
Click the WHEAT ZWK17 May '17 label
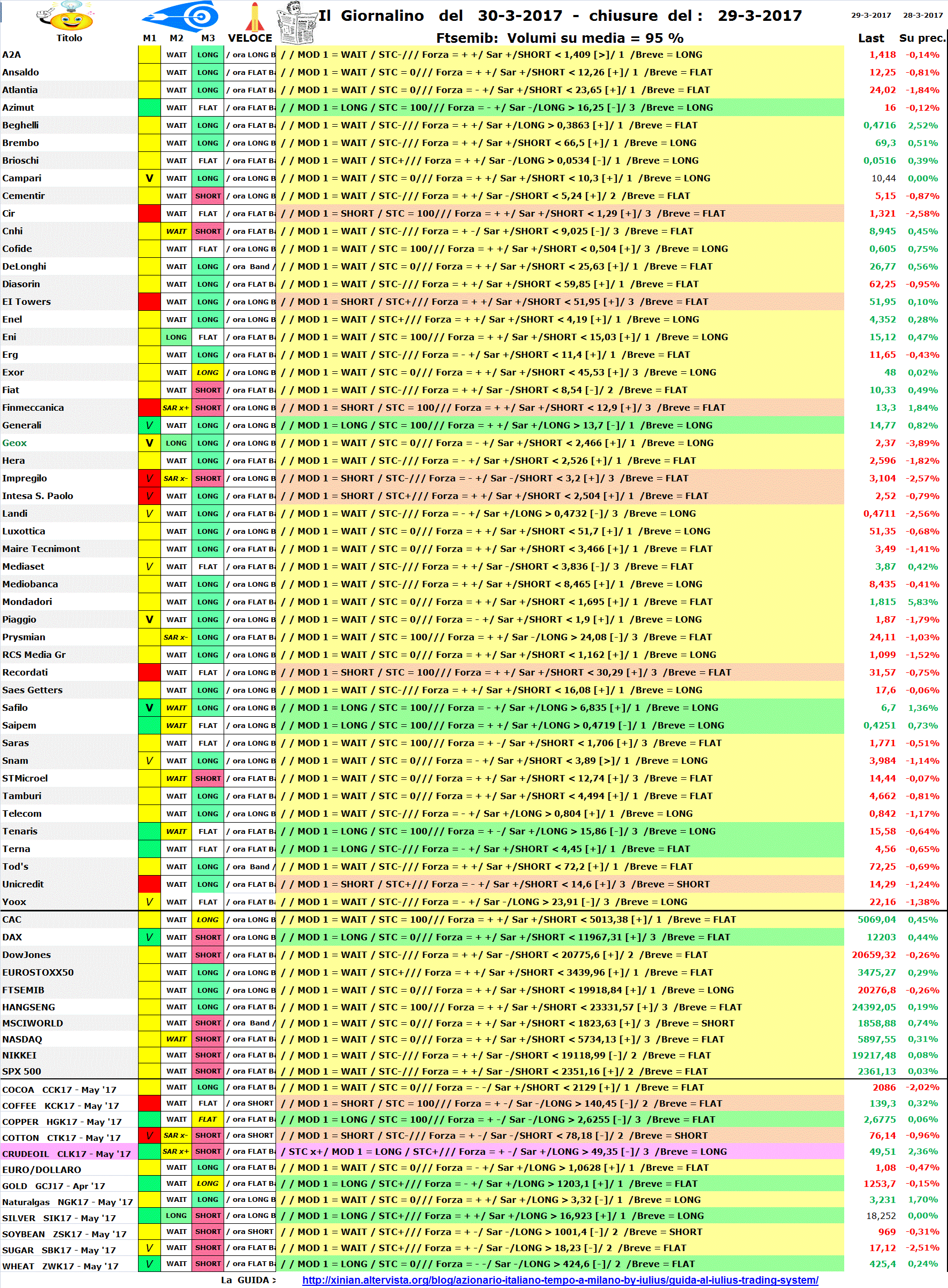click(60, 1266)
